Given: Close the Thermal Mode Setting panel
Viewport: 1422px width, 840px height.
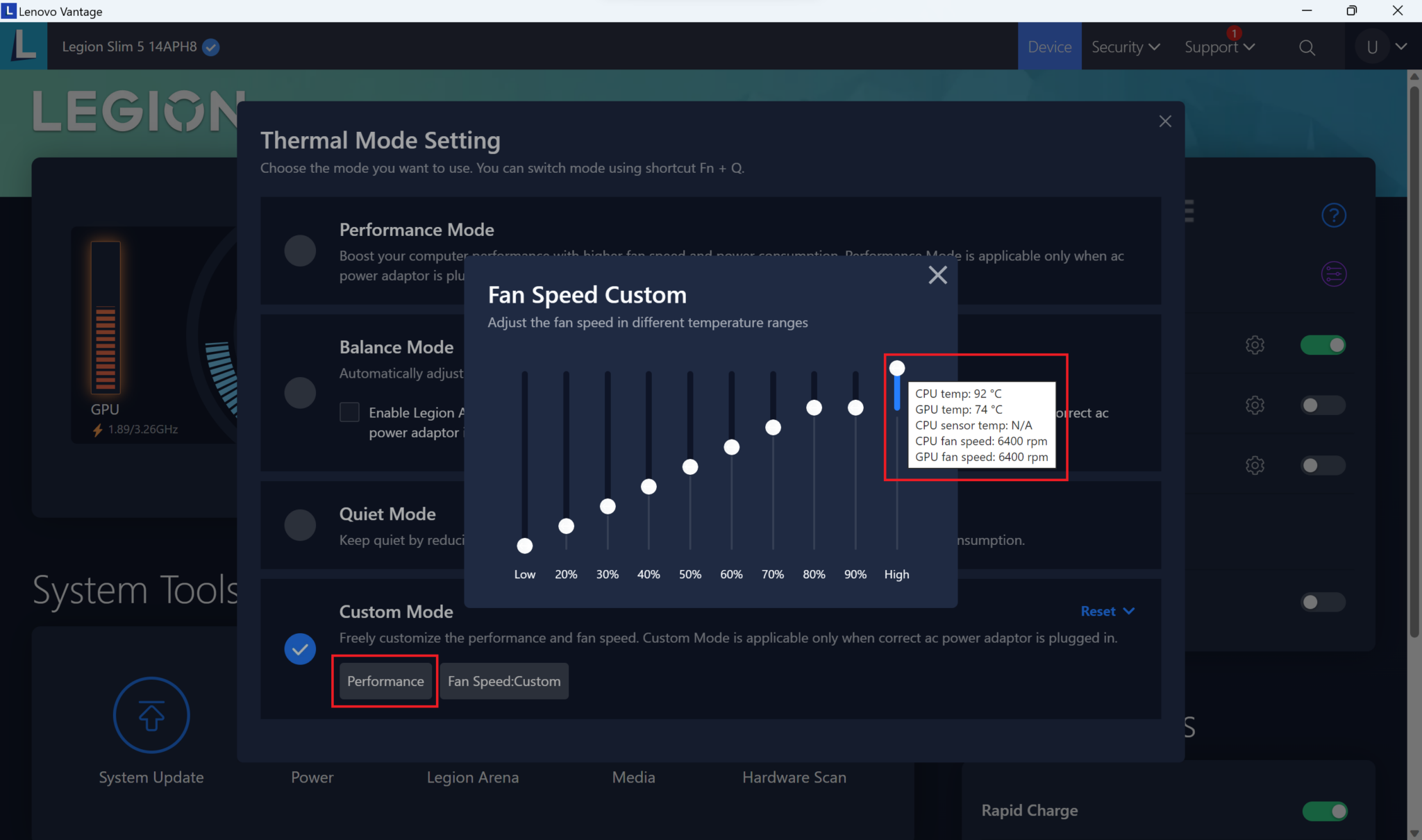Looking at the screenshot, I should tap(1165, 121).
